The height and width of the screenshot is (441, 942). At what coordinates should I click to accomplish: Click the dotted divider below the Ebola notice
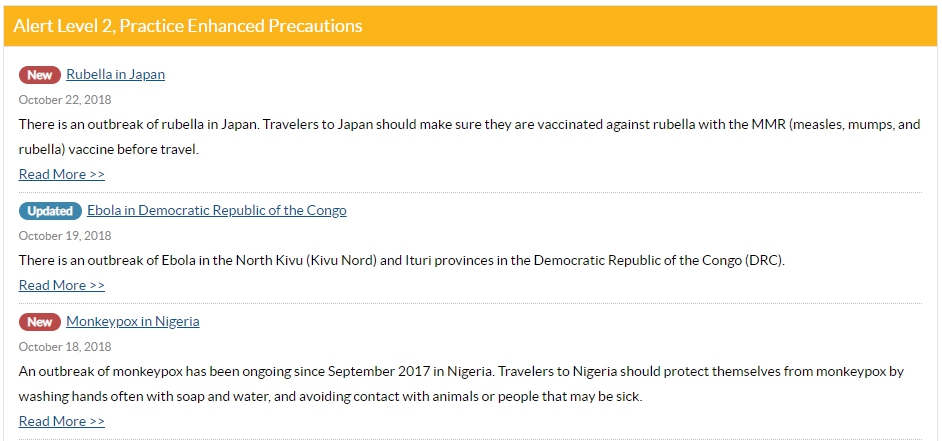470,303
